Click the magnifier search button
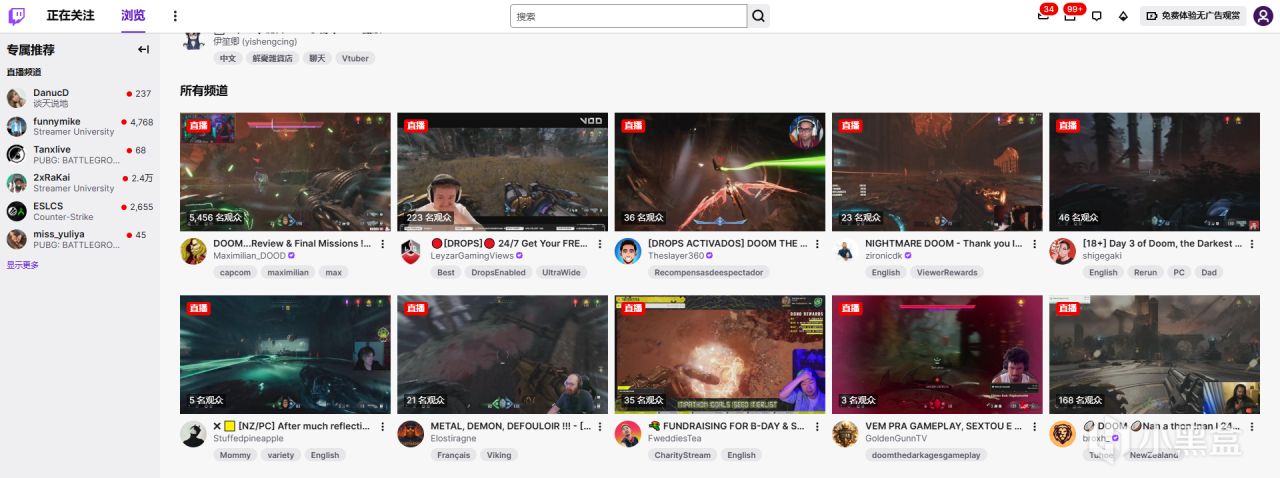Image resolution: width=1280 pixels, height=478 pixels. (758, 16)
